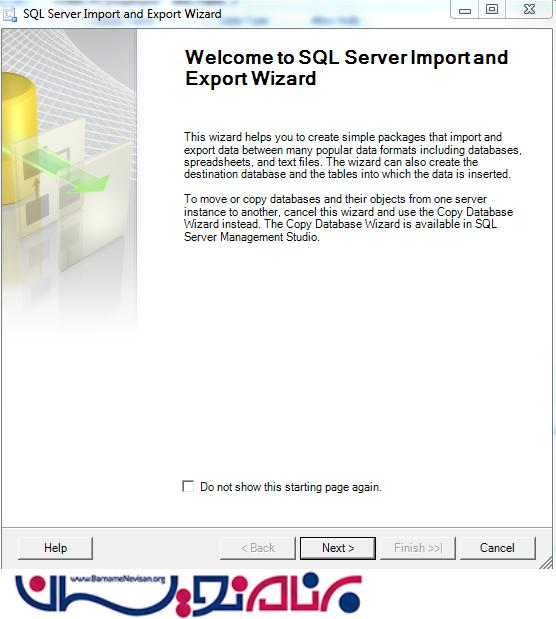Close the wizard with the X button
The height and width of the screenshot is (619, 556).
pos(529,9)
